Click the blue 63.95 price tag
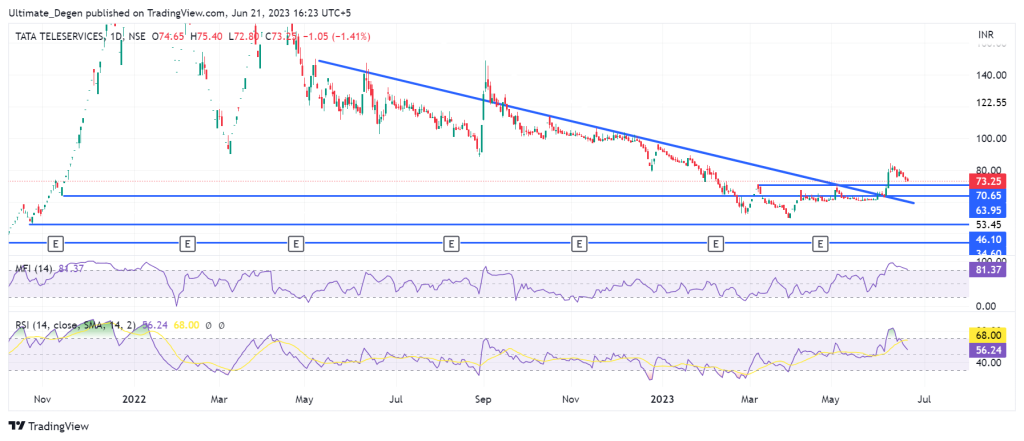 coord(987,210)
